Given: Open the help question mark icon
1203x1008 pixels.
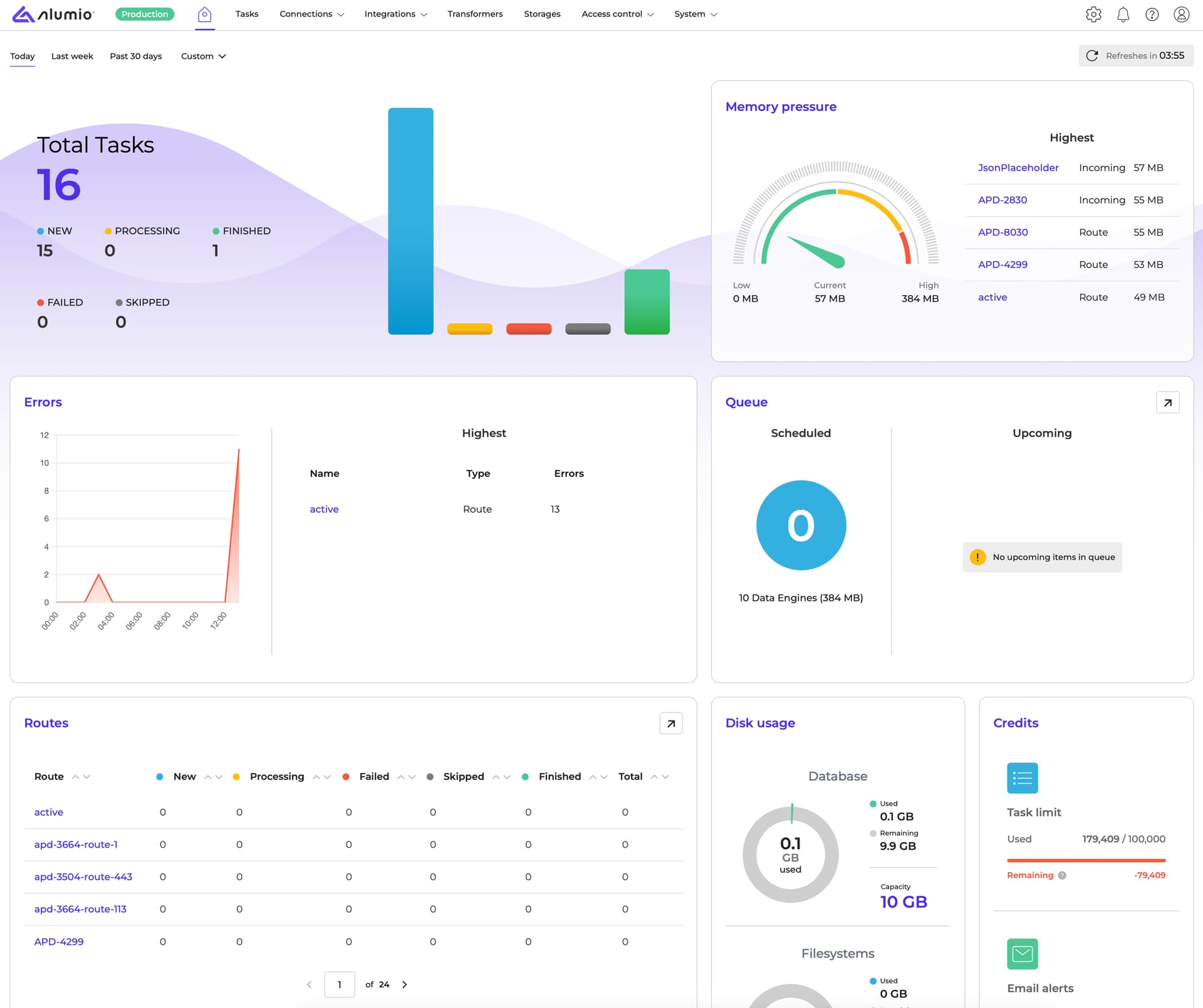Looking at the screenshot, I should (x=1152, y=14).
